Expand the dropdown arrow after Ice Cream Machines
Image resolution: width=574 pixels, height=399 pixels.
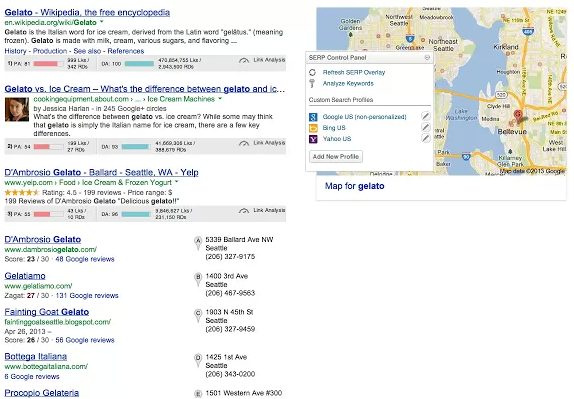coord(220,99)
